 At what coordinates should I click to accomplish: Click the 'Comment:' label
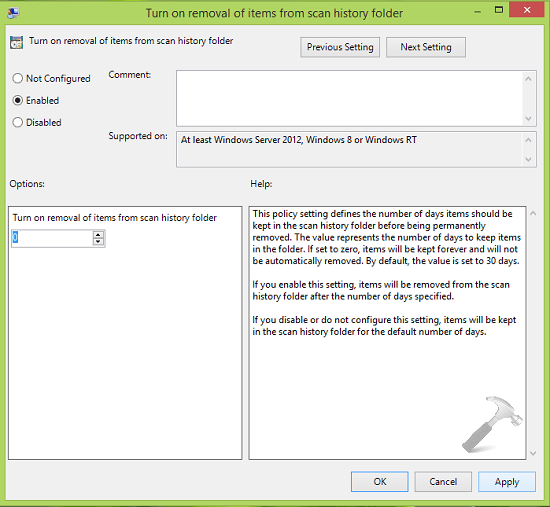point(129,75)
